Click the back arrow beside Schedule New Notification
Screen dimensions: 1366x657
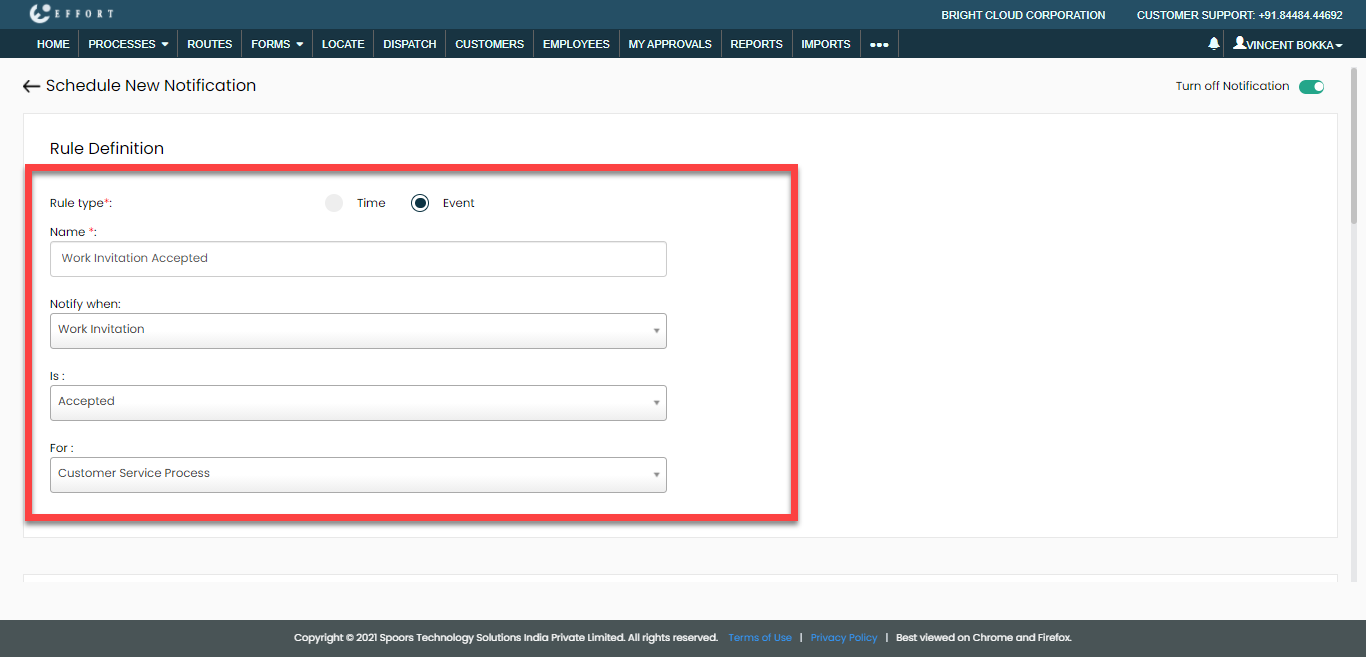click(31, 87)
